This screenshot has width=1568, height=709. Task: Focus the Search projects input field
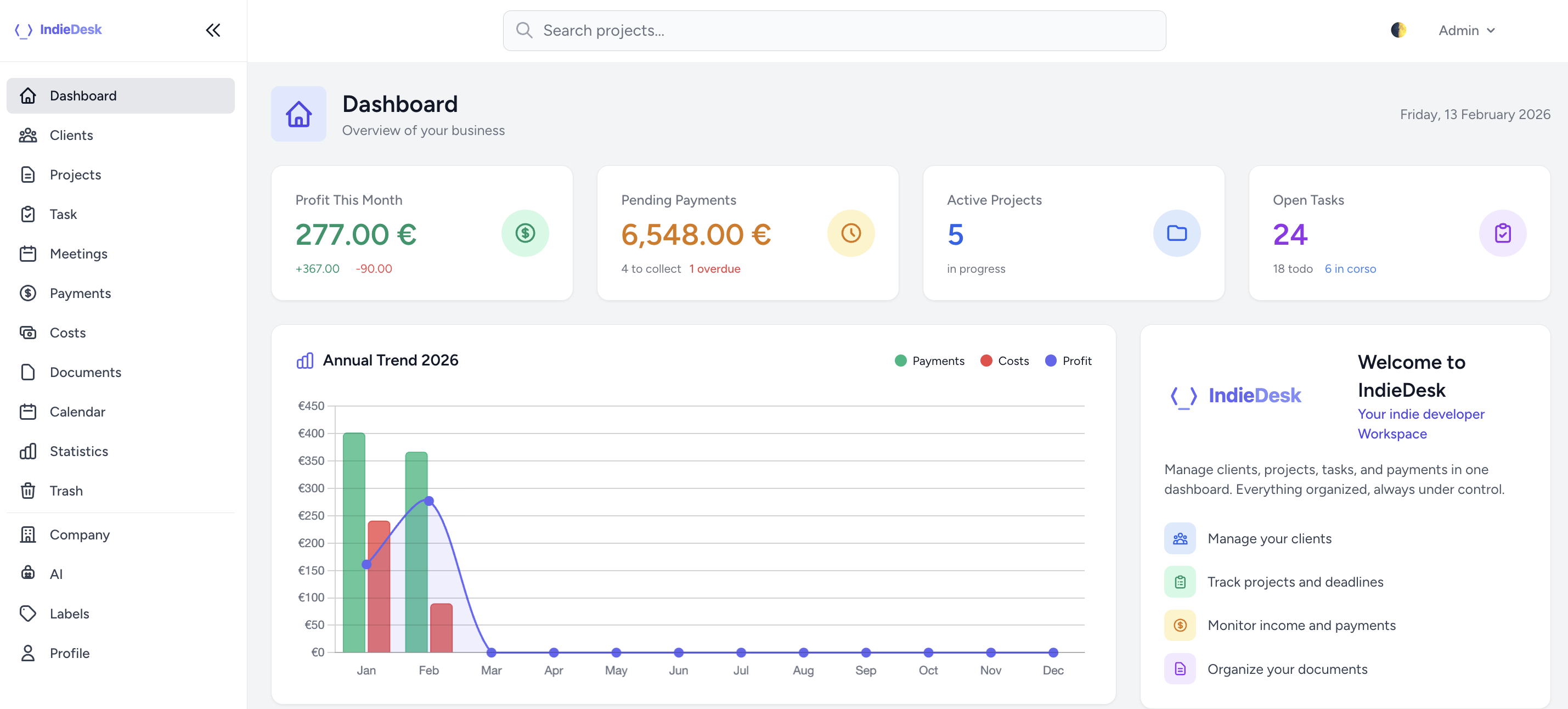[x=834, y=30]
